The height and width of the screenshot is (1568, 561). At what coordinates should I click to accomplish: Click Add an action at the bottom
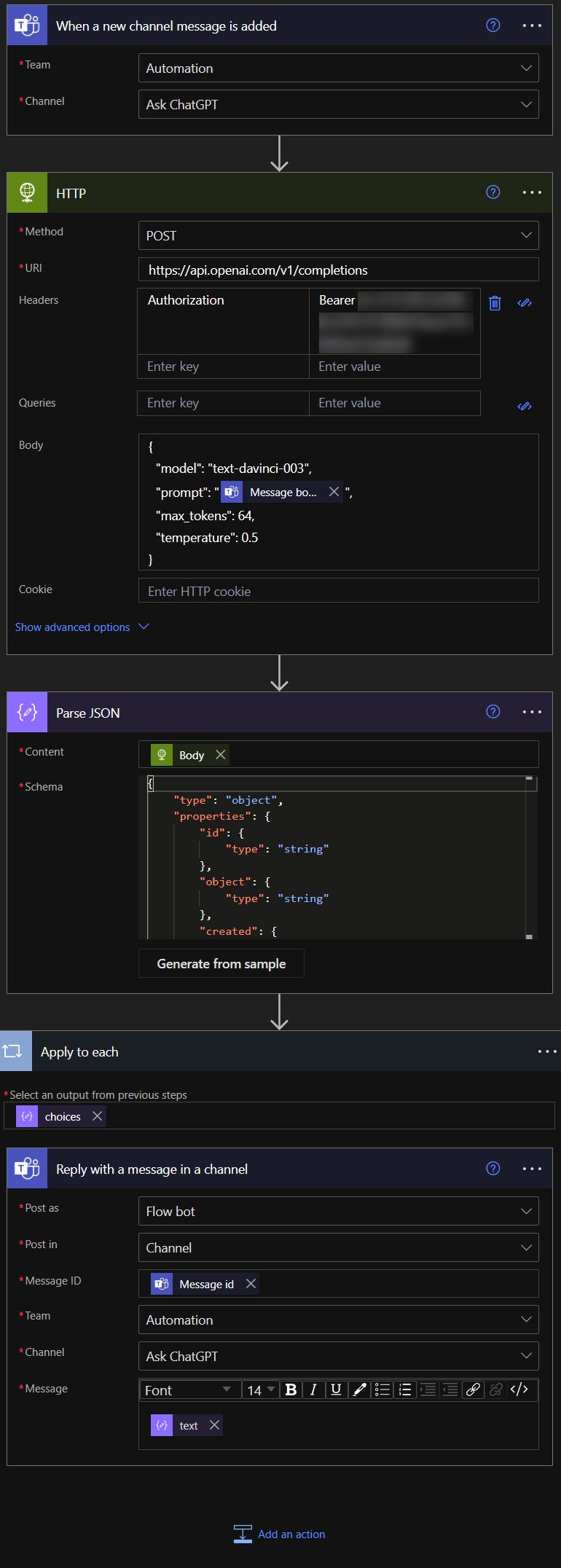(291, 1533)
